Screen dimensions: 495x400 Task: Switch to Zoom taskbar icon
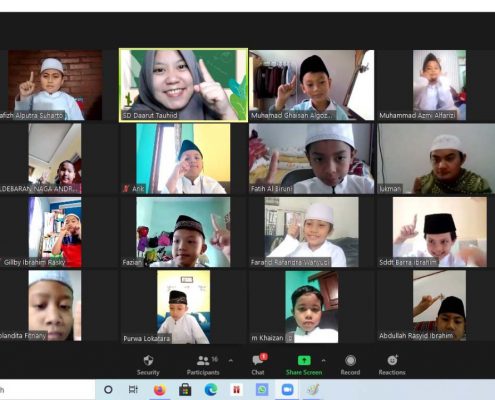(x=287, y=389)
